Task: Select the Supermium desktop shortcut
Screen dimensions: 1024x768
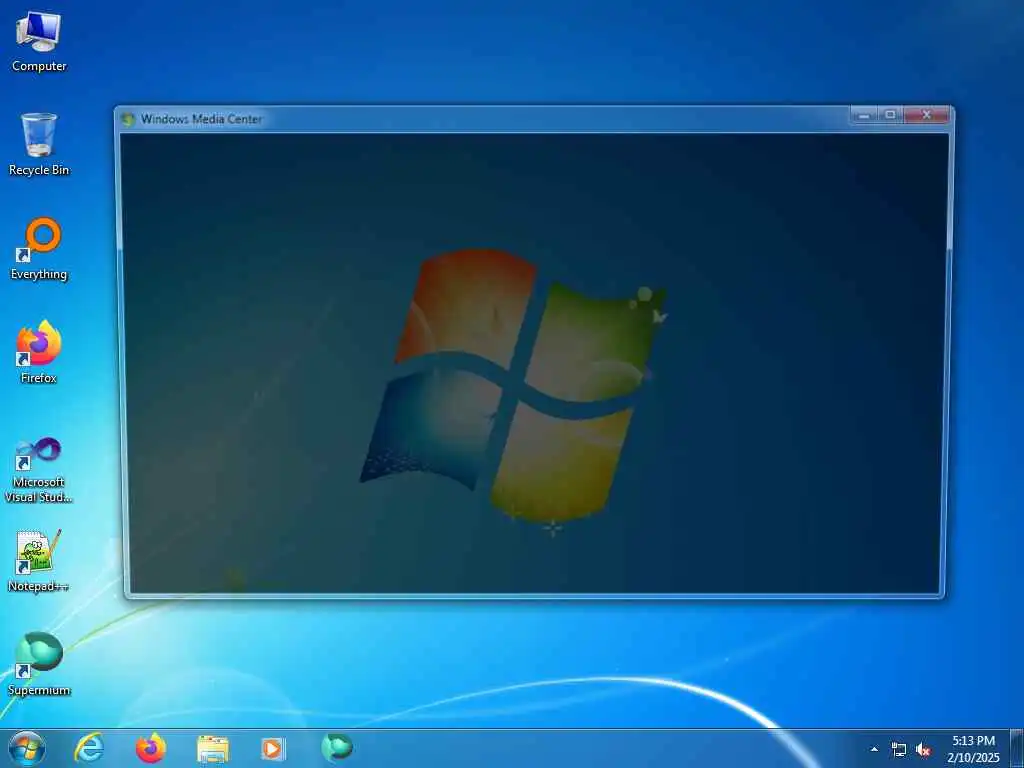Action: [x=39, y=665]
